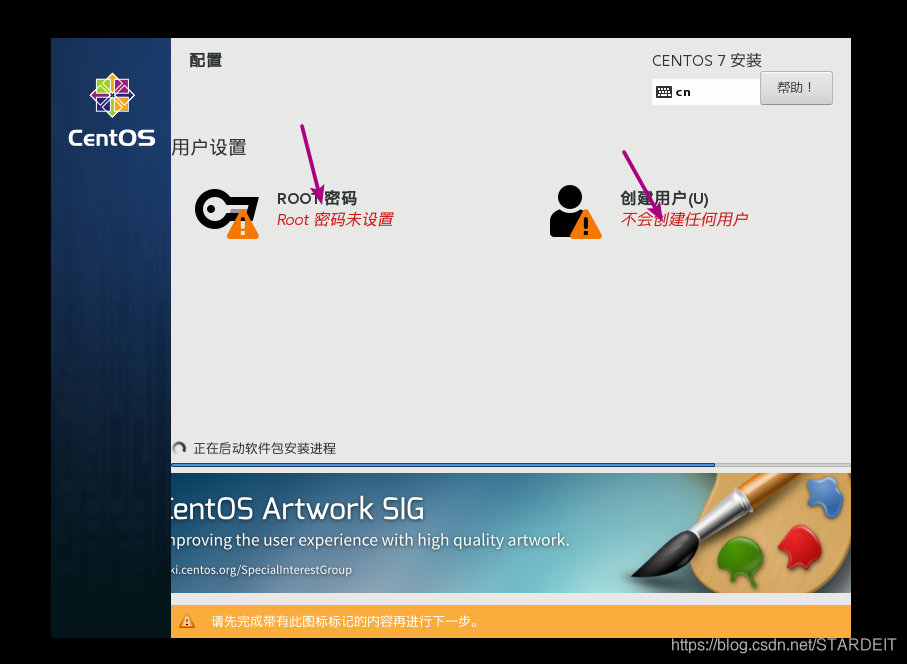Screen dimensions: 907x664
Task: Click the CentOS logo in sidebar
Action: point(112,110)
